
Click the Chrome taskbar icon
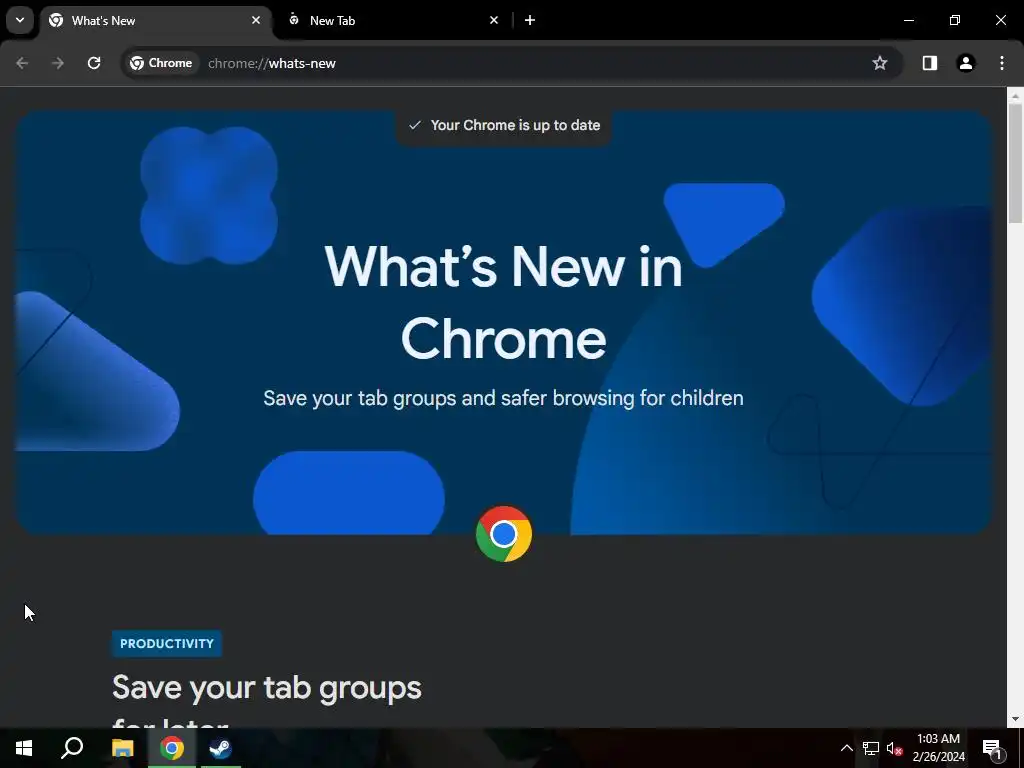[x=172, y=748]
